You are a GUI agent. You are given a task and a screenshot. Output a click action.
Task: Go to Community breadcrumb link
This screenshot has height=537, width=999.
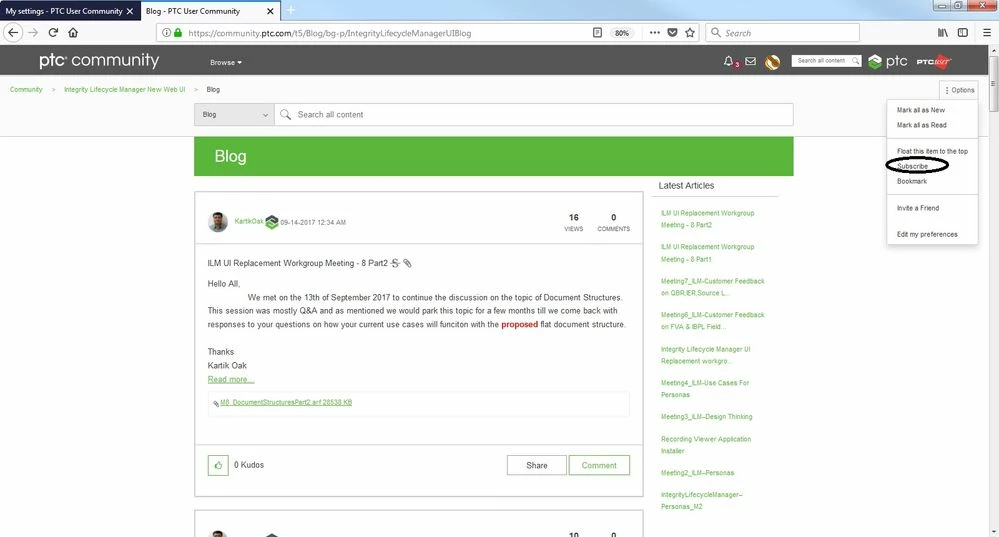[26, 90]
